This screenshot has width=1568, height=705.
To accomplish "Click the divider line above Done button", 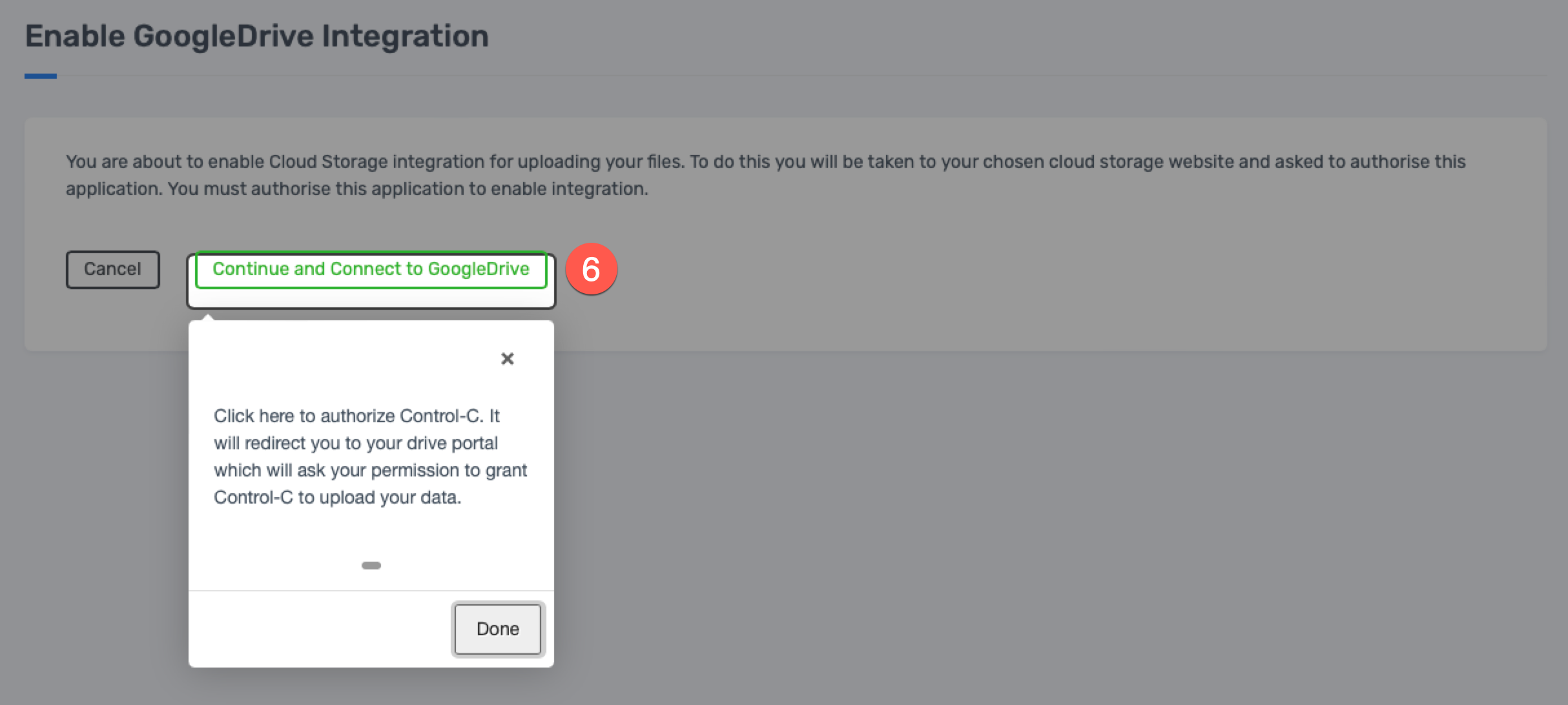I will (x=371, y=590).
